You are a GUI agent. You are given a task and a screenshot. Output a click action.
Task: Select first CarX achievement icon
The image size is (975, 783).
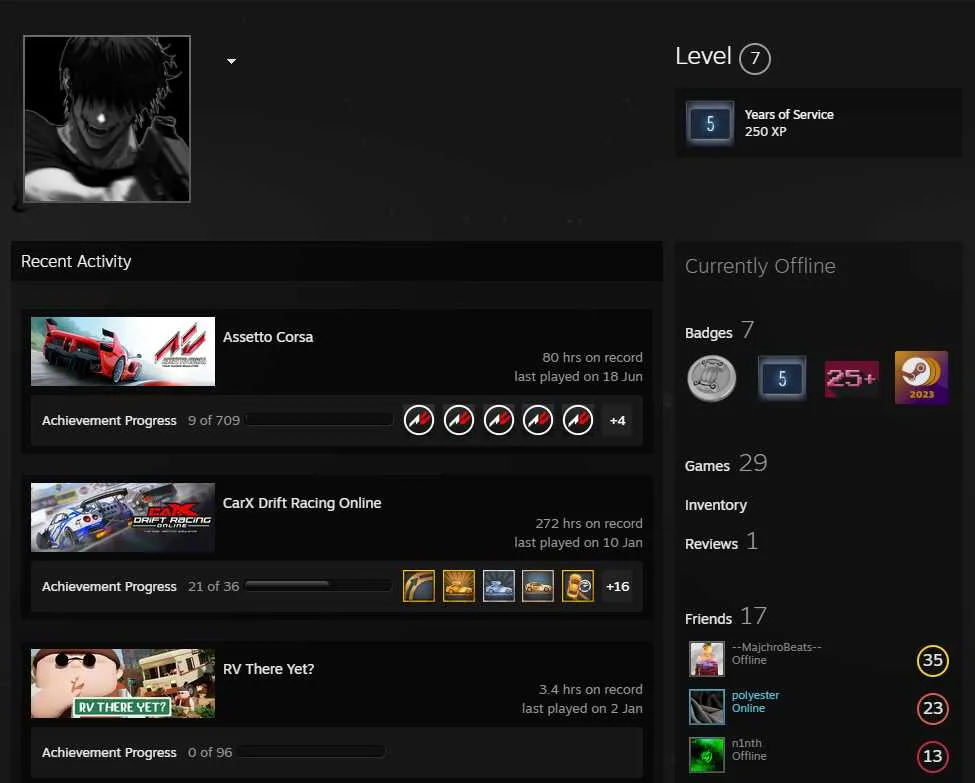[419, 586]
